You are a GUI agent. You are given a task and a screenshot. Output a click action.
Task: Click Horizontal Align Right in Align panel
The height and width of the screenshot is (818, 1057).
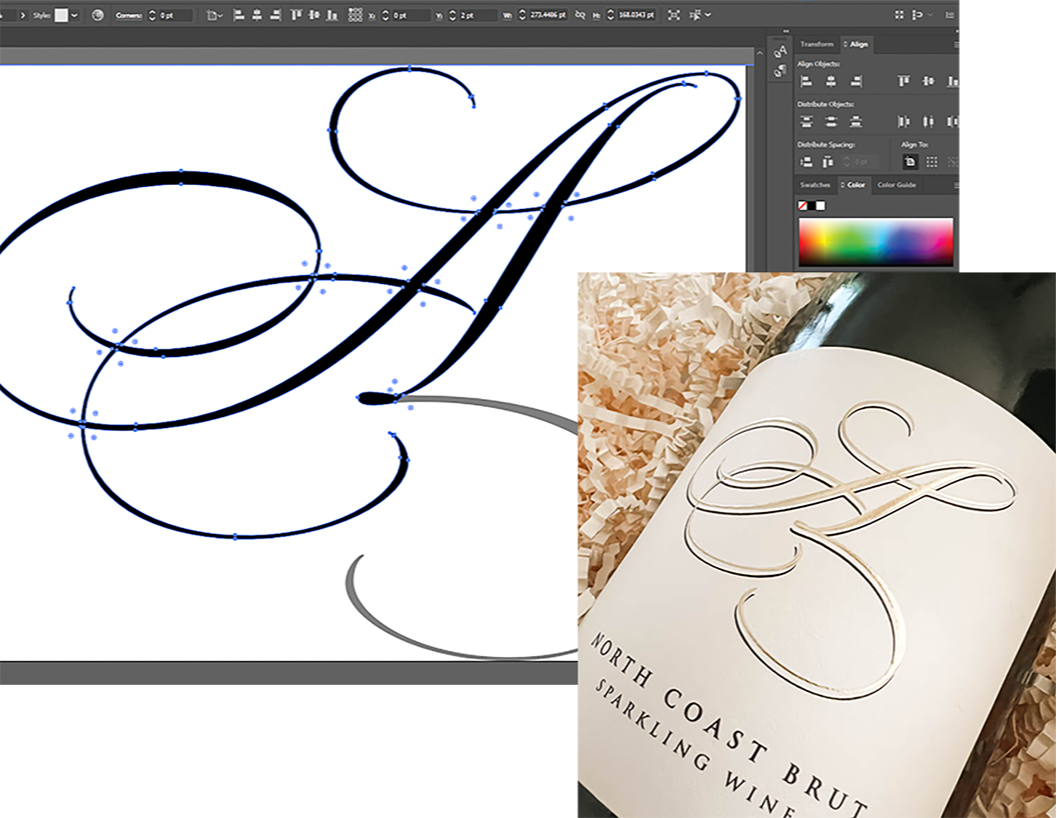[856, 82]
